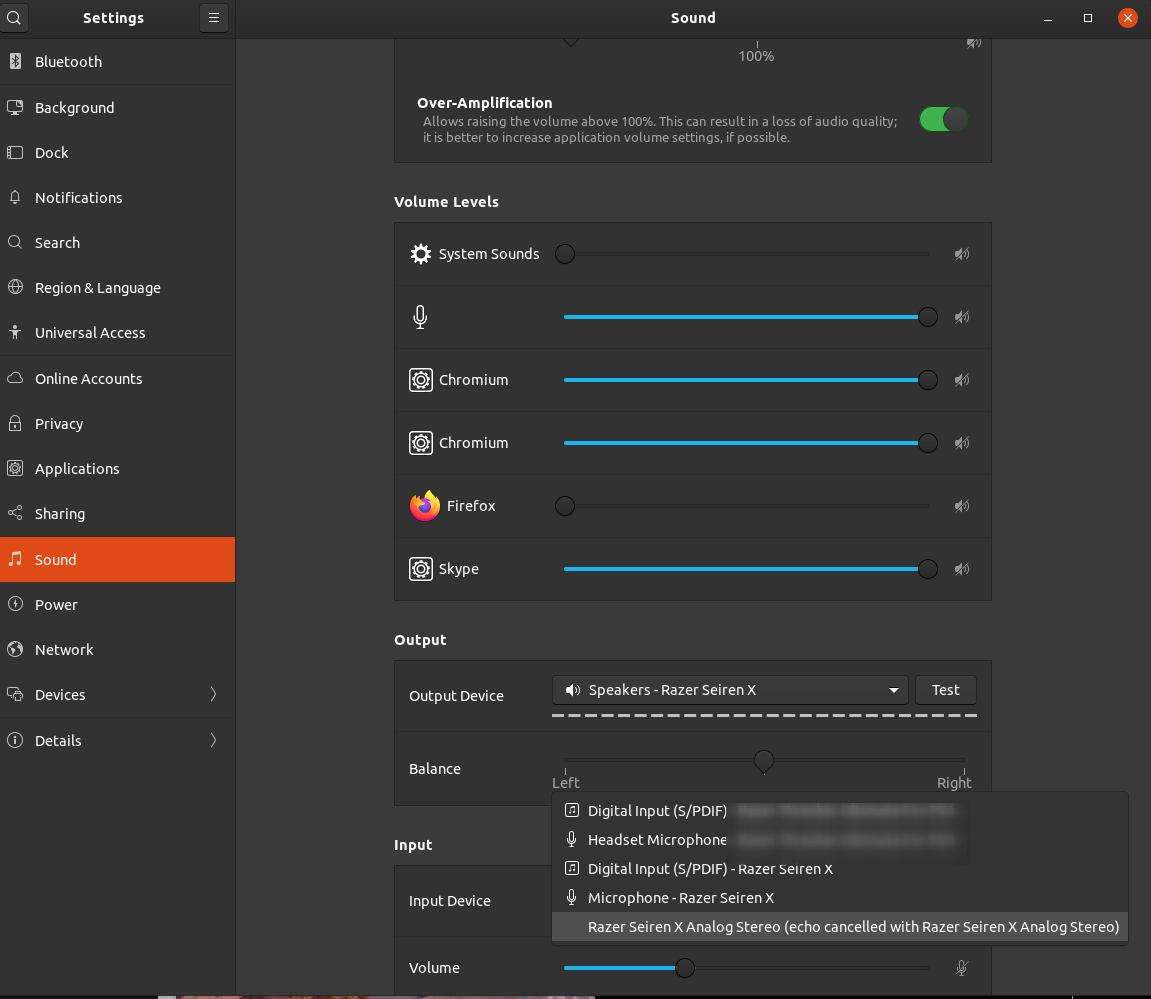Mute the Chromium volume stream
The width and height of the screenshot is (1151, 999).
(961, 380)
